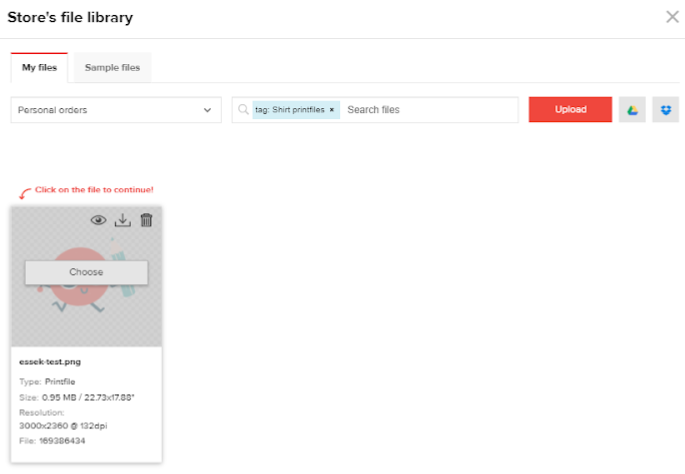Screen dimensions: 685x474
Task: Open the Personal orders dropdown
Action: (116, 110)
